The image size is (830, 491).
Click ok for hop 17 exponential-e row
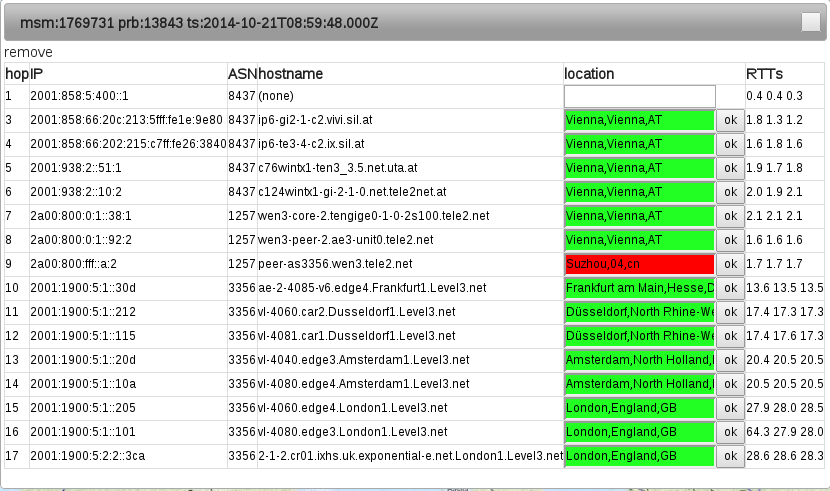click(729, 456)
